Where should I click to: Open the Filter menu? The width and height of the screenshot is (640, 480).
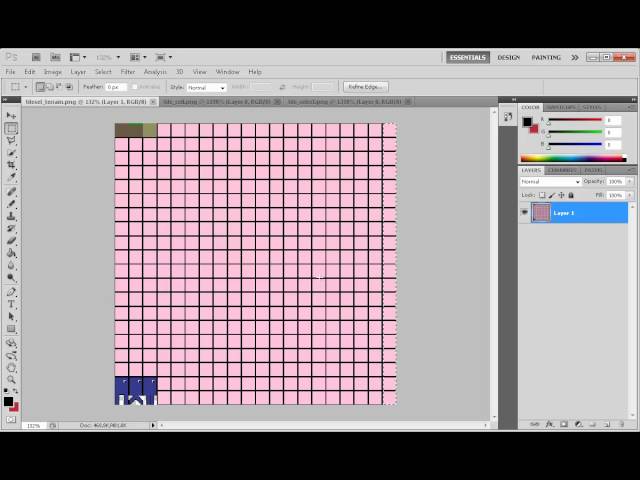[x=128, y=72]
